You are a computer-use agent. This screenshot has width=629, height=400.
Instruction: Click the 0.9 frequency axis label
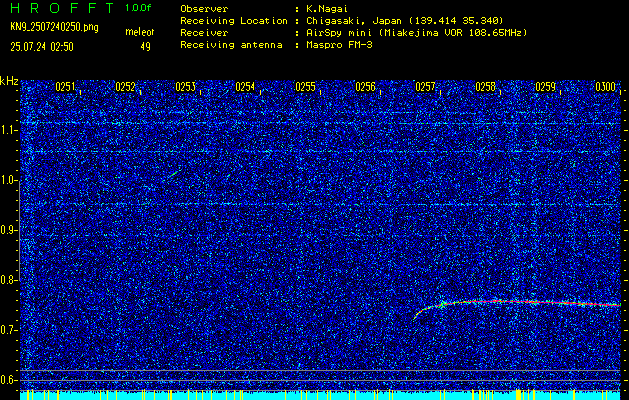[x=9, y=230]
